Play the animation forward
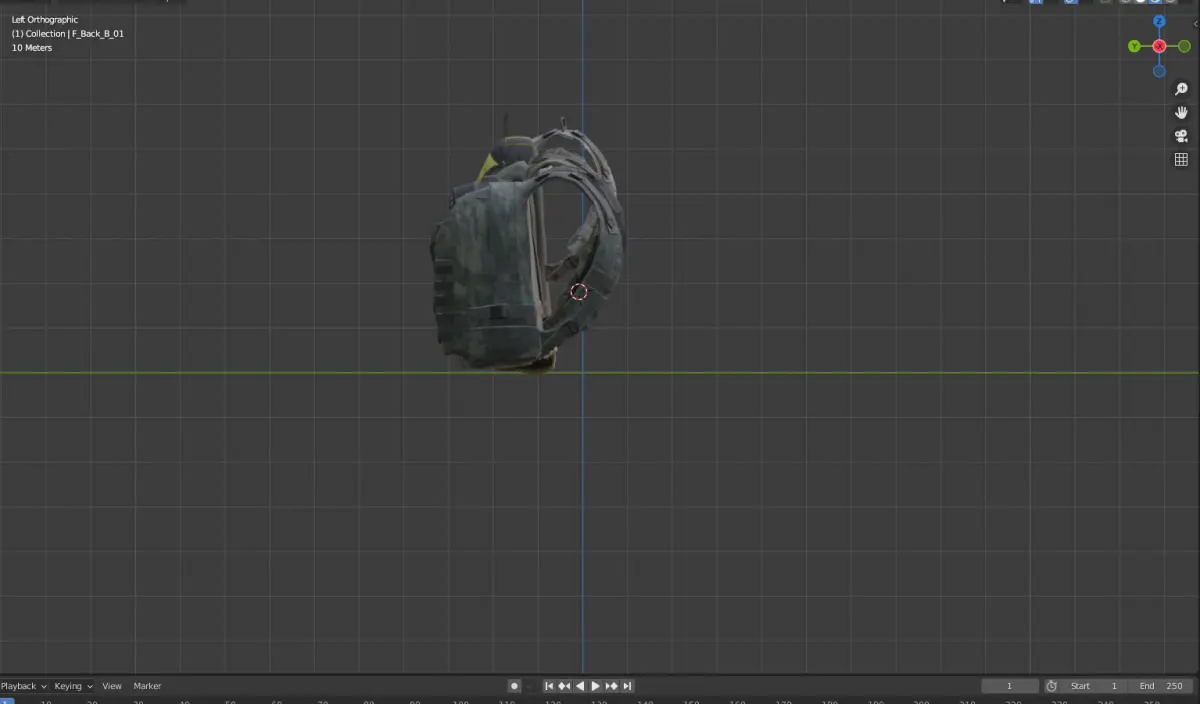 [x=596, y=686]
